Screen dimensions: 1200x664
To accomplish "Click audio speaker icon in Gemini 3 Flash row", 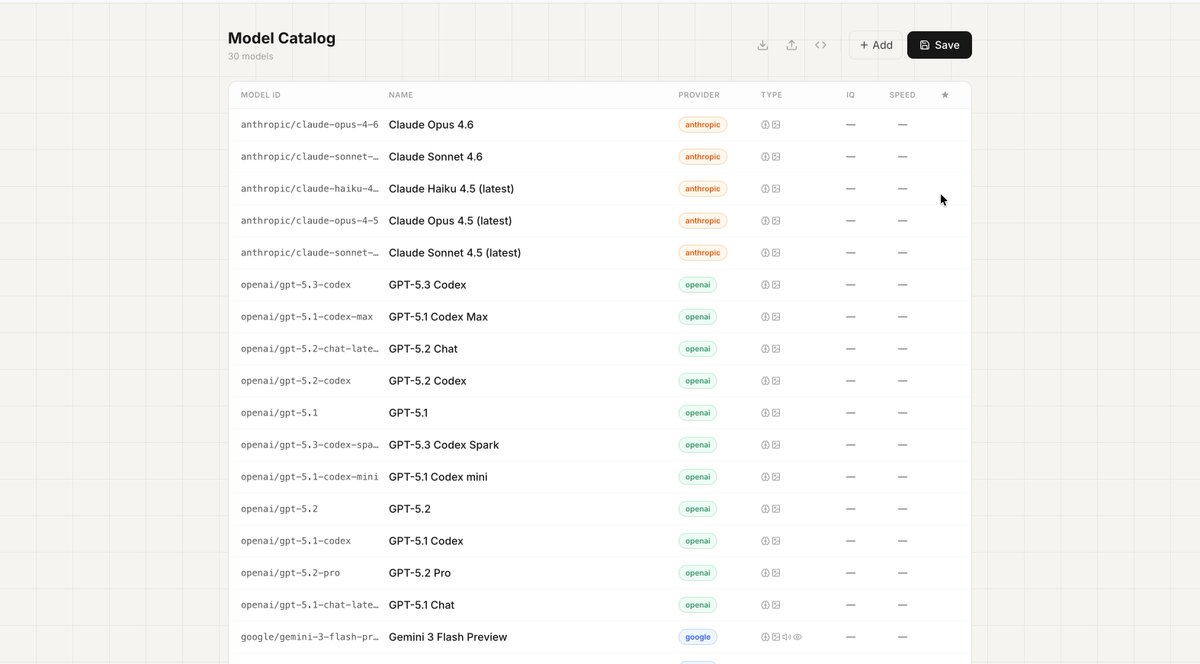I will tap(787, 637).
